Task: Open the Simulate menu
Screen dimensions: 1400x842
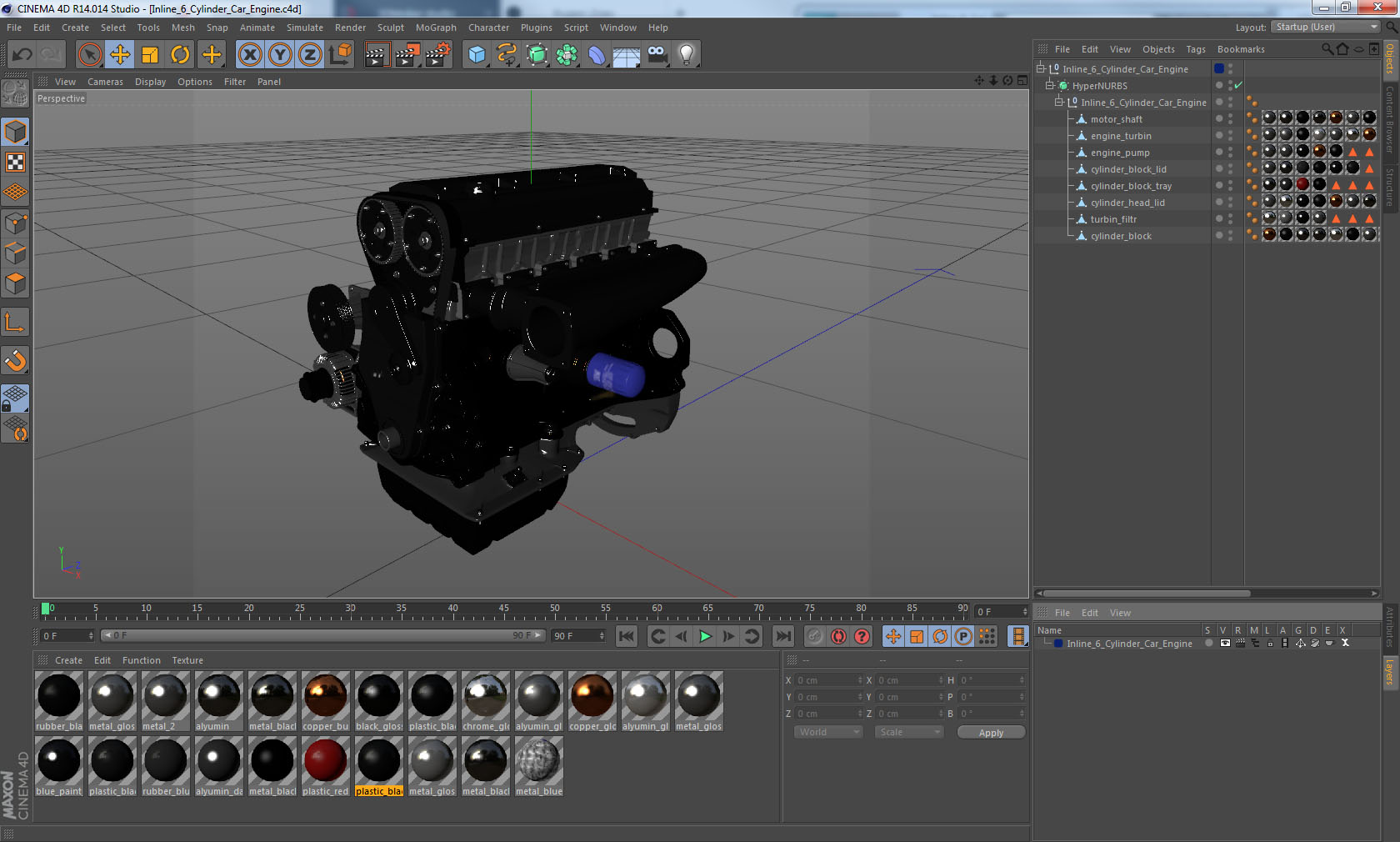Action: click(305, 28)
